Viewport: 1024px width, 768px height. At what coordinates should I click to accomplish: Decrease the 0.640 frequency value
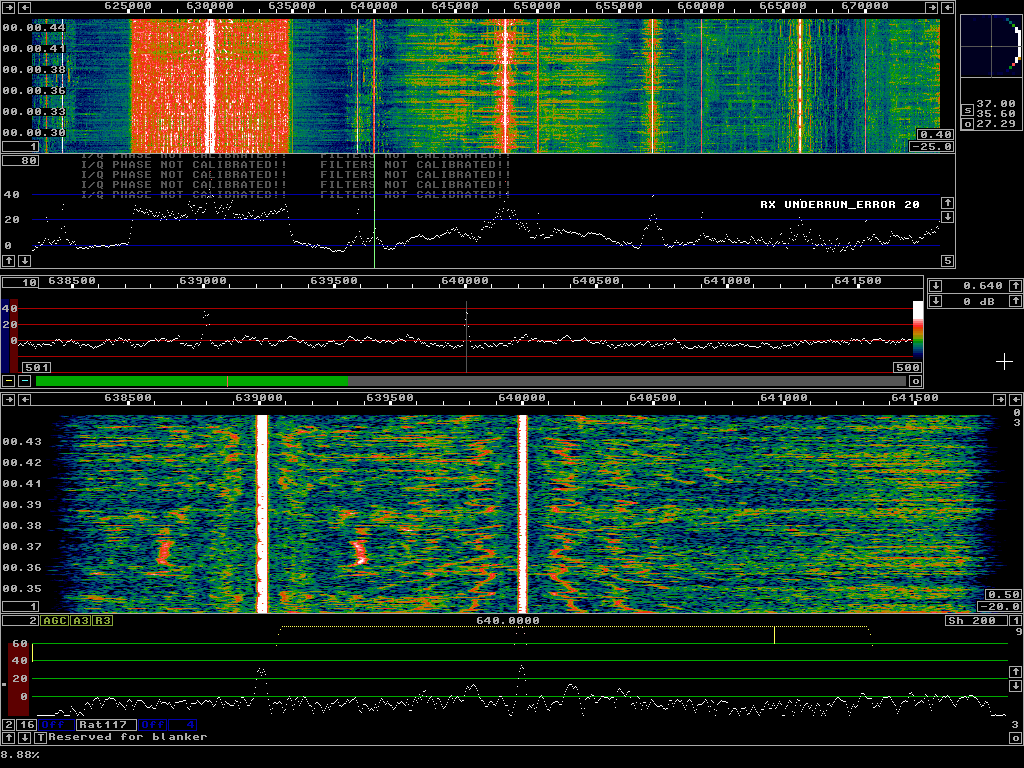click(x=936, y=285)
